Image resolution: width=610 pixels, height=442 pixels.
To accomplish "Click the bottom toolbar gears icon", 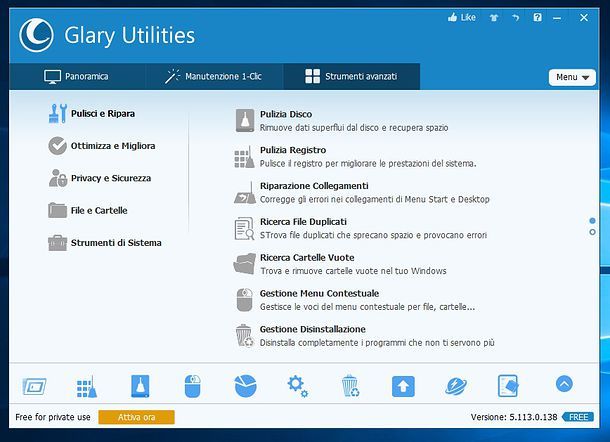I will (x=298, y=386).
